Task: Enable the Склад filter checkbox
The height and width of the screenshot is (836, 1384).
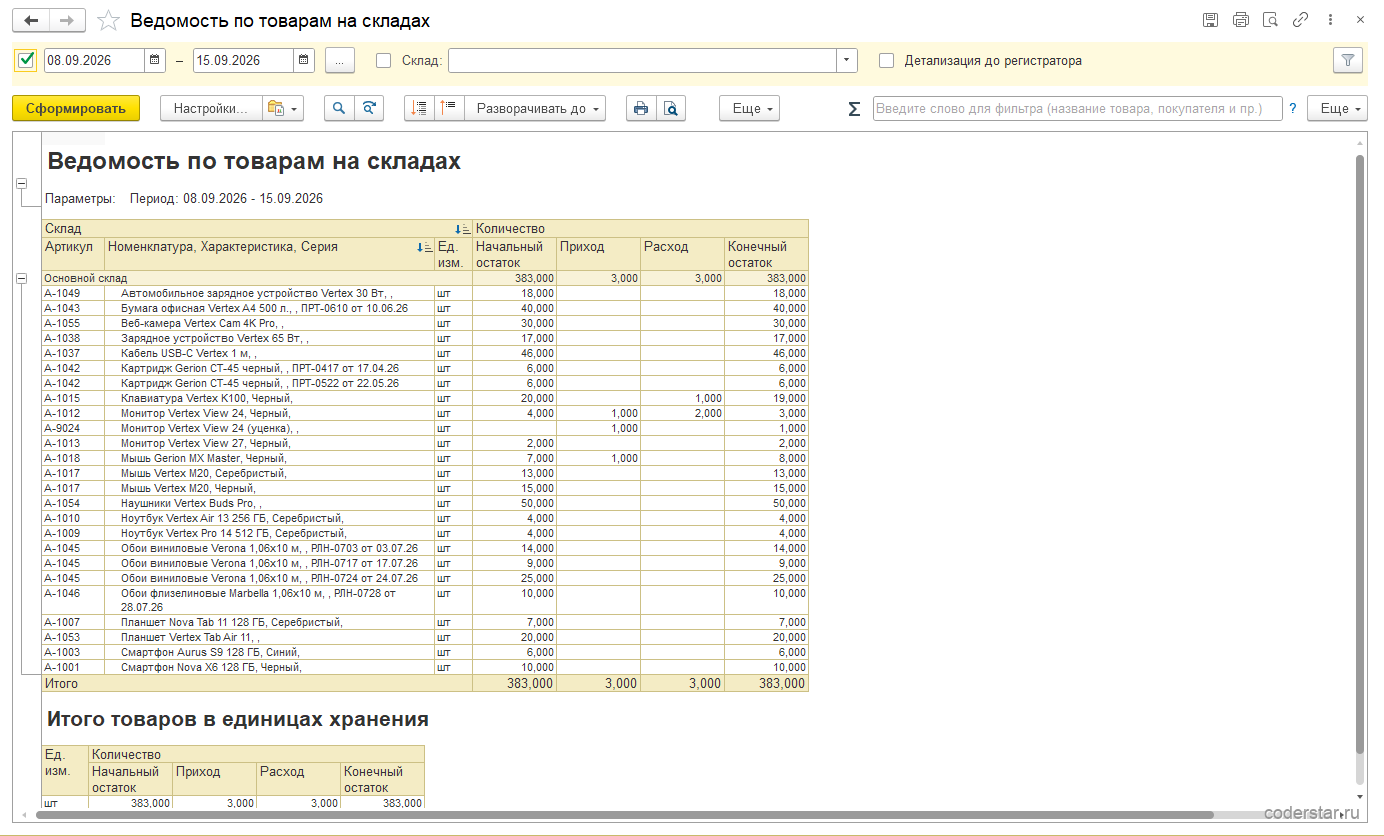Action: click(383, 60)
